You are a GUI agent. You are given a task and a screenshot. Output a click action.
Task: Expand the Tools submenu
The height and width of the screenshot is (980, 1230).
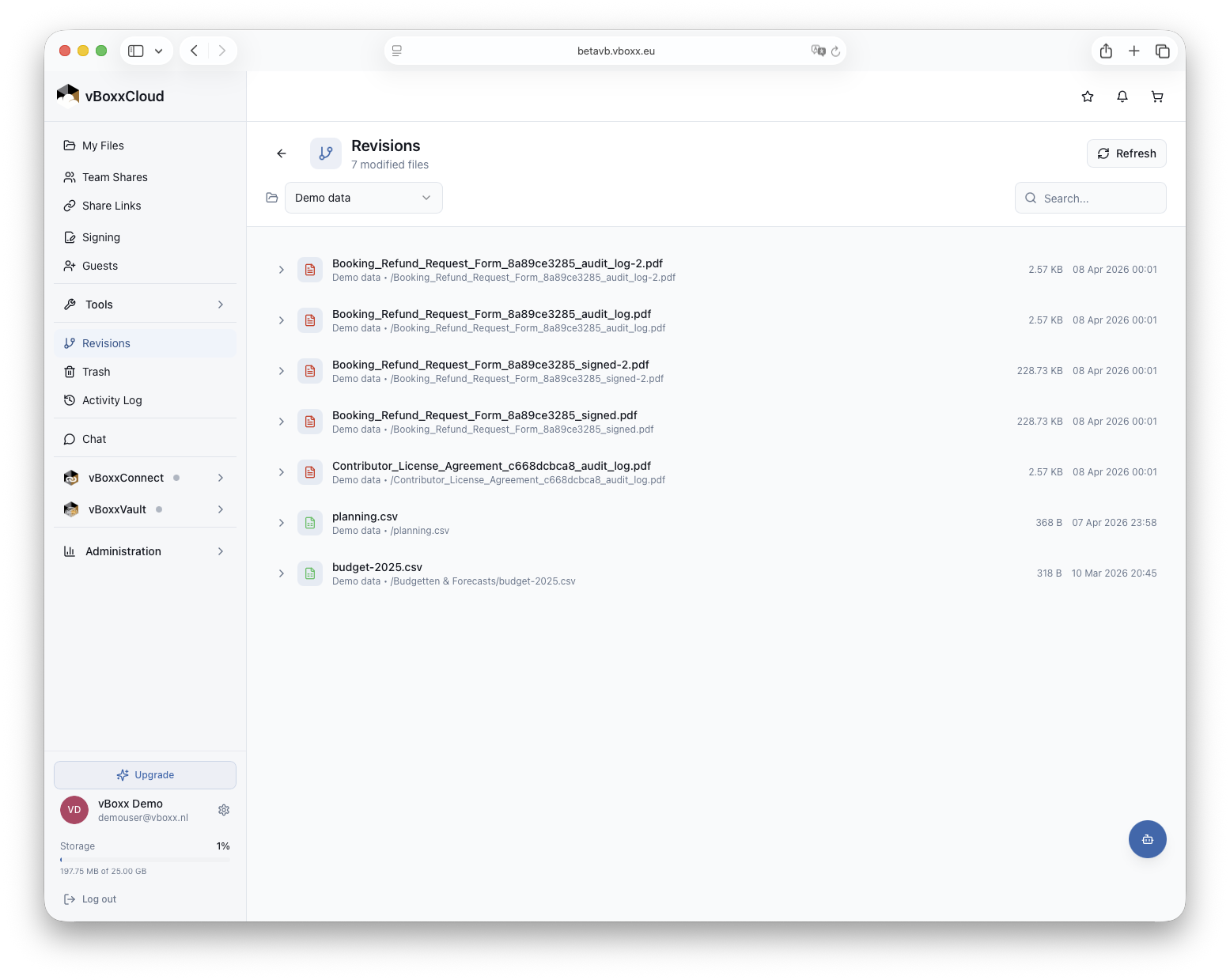145,305
